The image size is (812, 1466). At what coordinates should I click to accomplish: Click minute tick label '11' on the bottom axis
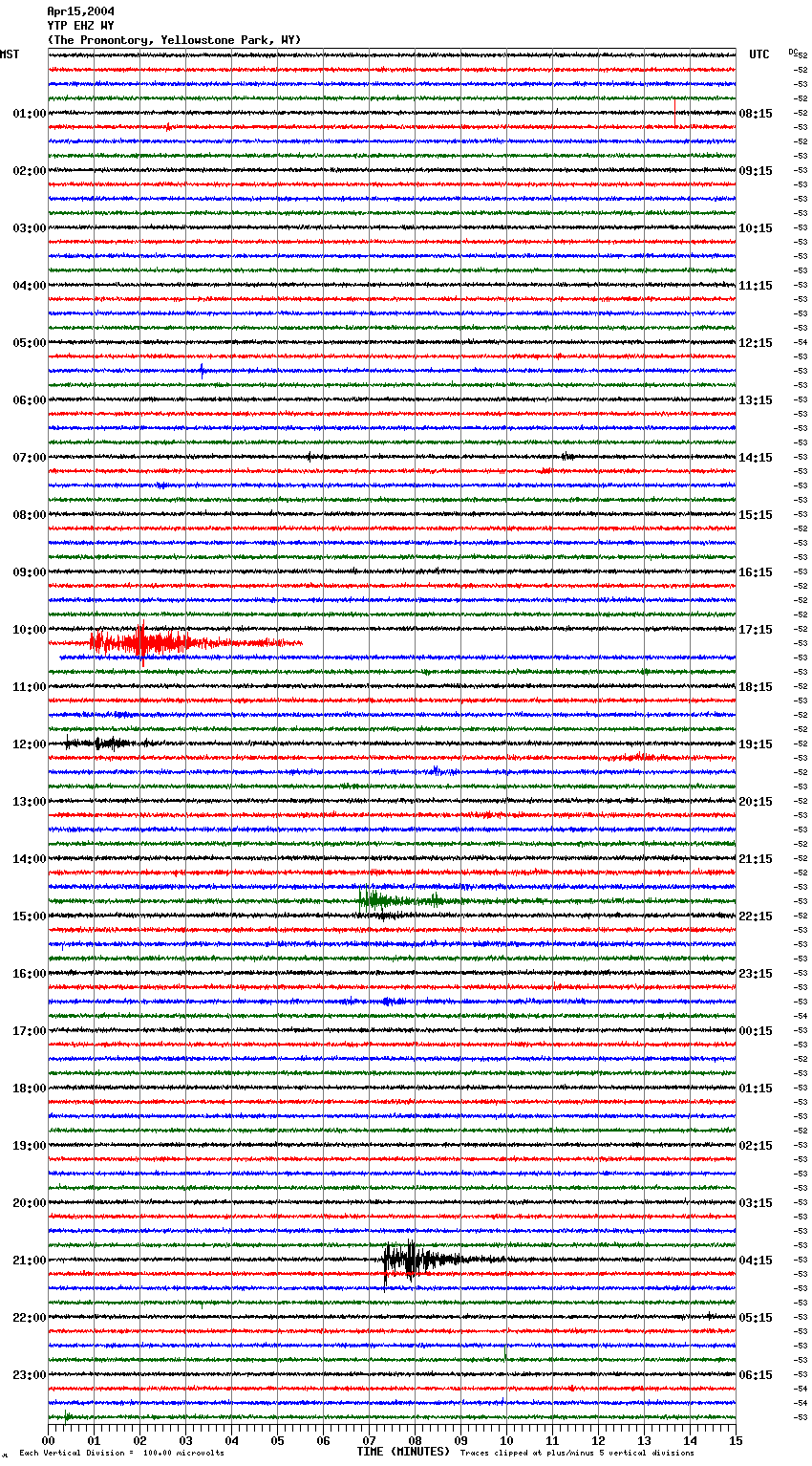(552, 1440)
